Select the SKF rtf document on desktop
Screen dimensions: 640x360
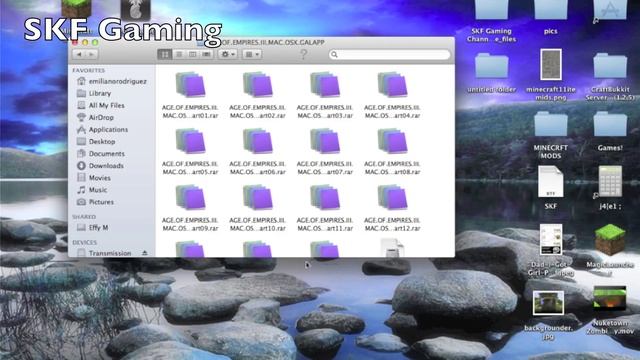(x=551, y=182)
